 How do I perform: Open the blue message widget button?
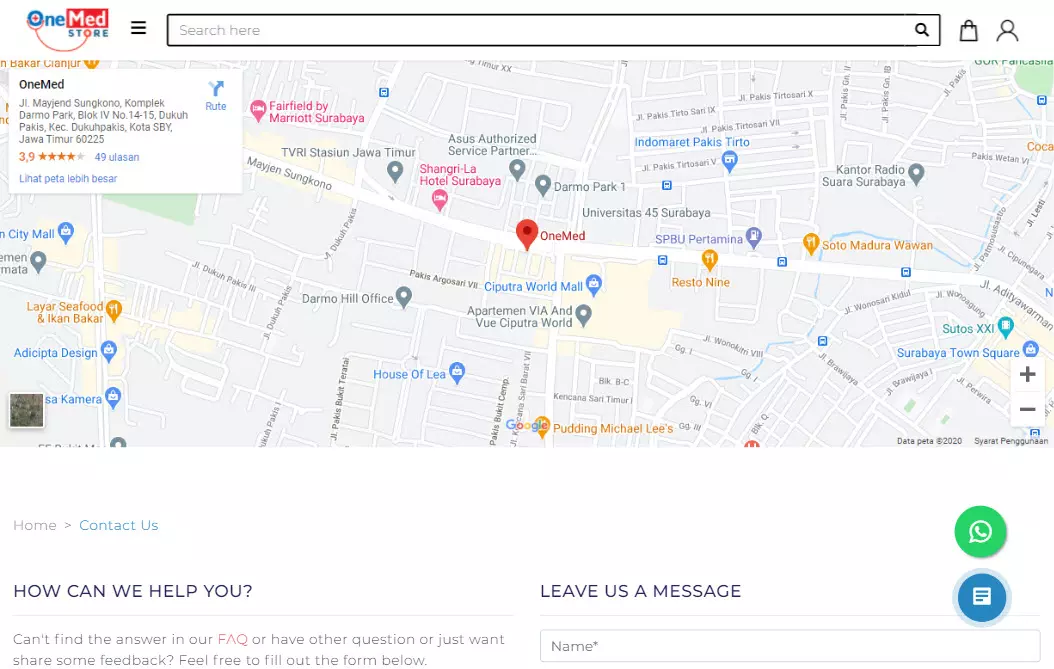click(x=981, y=596)
